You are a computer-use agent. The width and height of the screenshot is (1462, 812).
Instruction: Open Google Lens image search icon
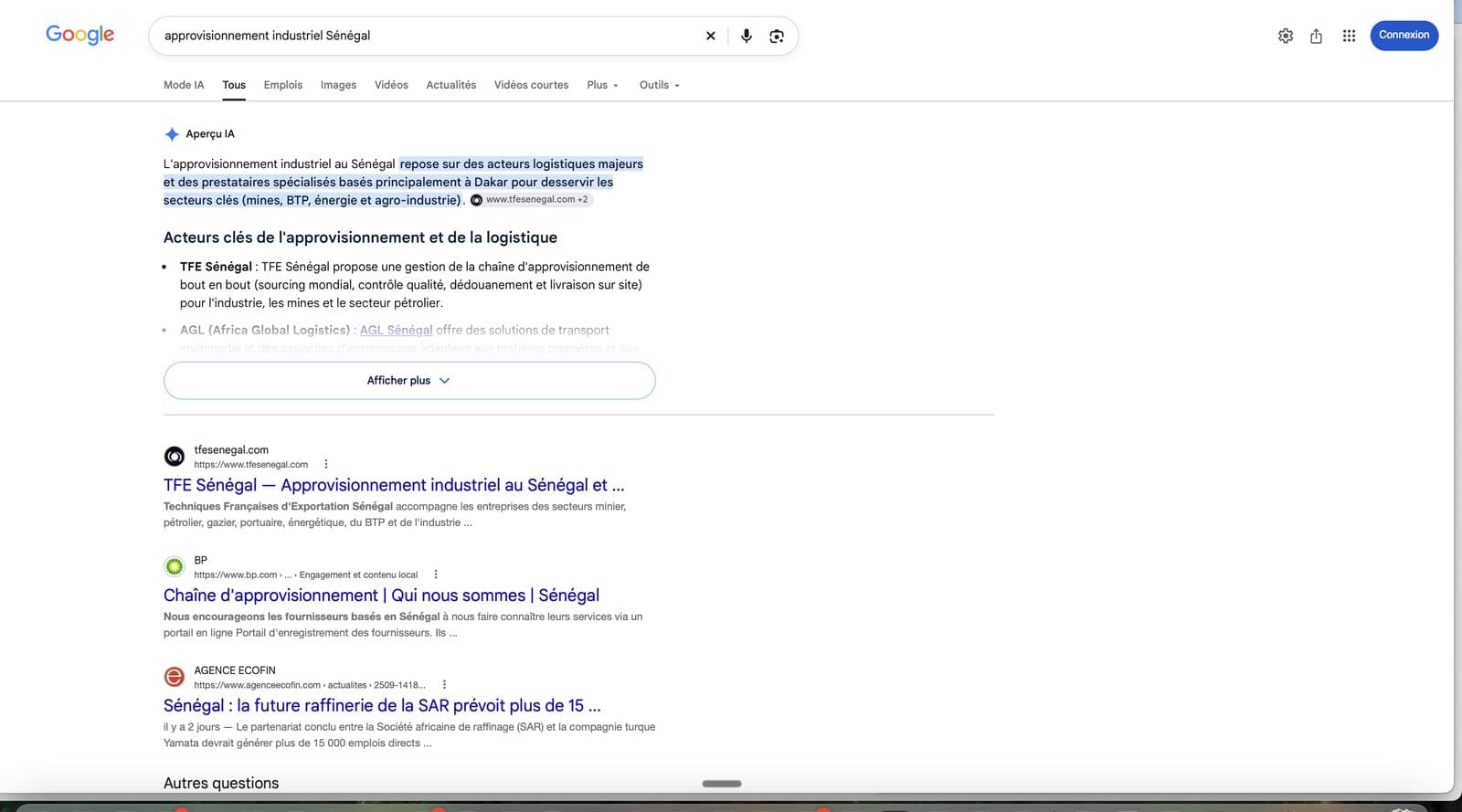point(777,36)
